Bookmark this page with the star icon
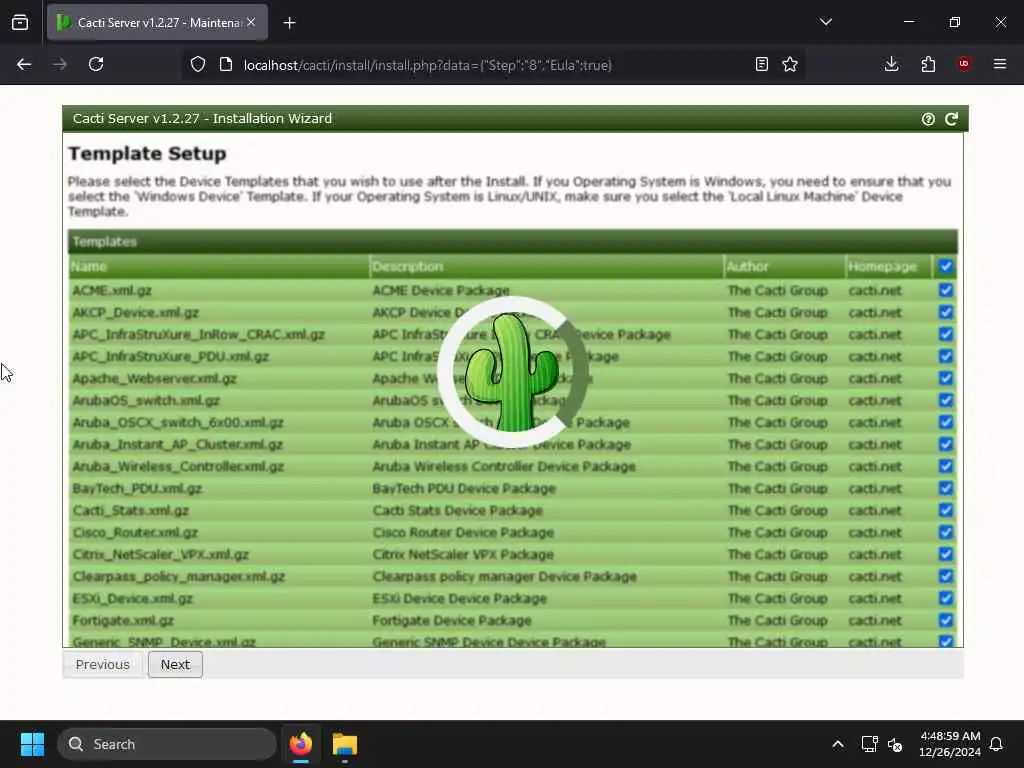This screenshot has height=768, width=1024. tap(790, 64)
